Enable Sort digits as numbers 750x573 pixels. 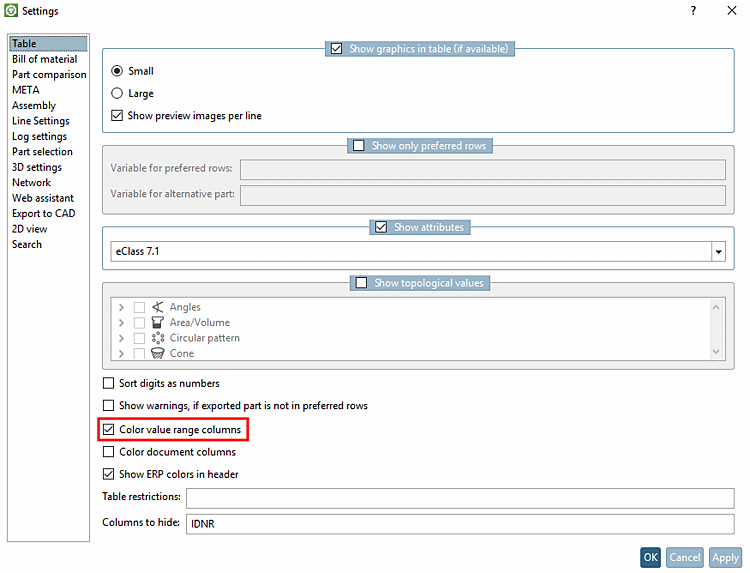[109, 383]
